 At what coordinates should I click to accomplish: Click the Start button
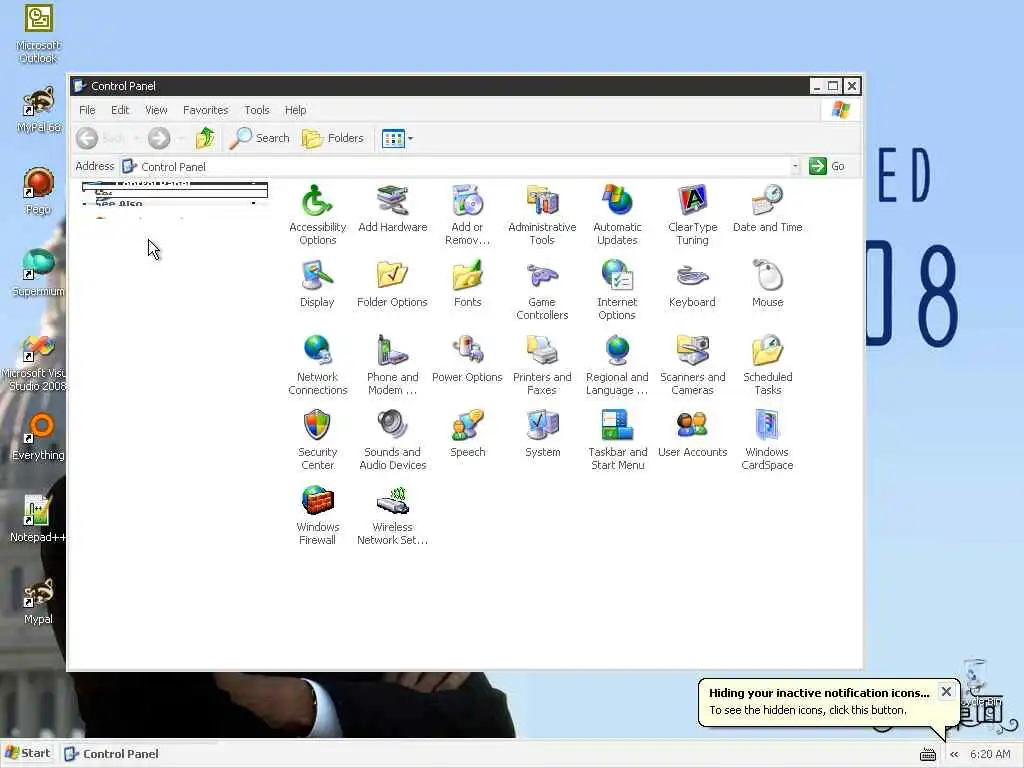(x=28, y=754)
